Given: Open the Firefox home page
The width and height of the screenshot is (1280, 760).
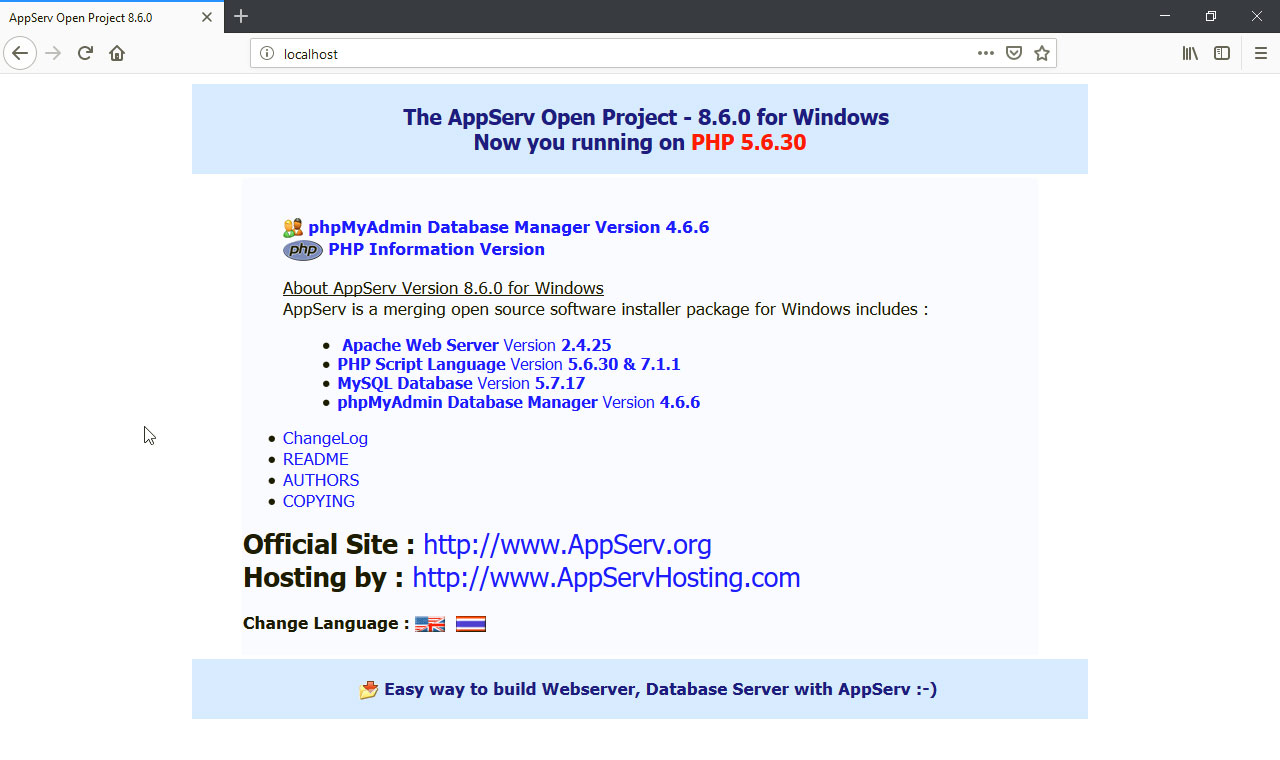Looking at the screenshot, I should [x=117, y=53].
